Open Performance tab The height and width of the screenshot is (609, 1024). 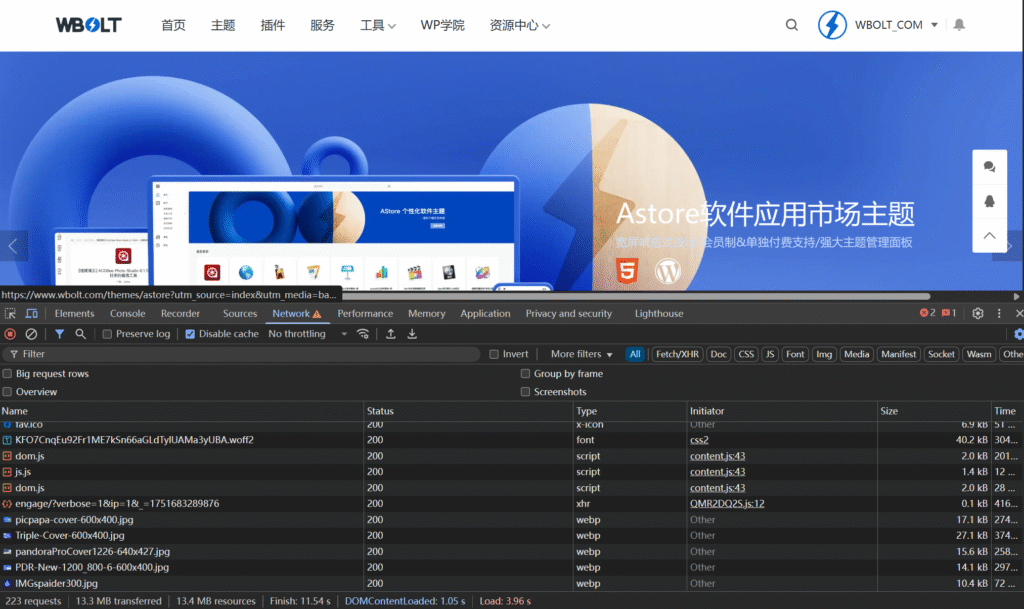click(x=365, y=313)
